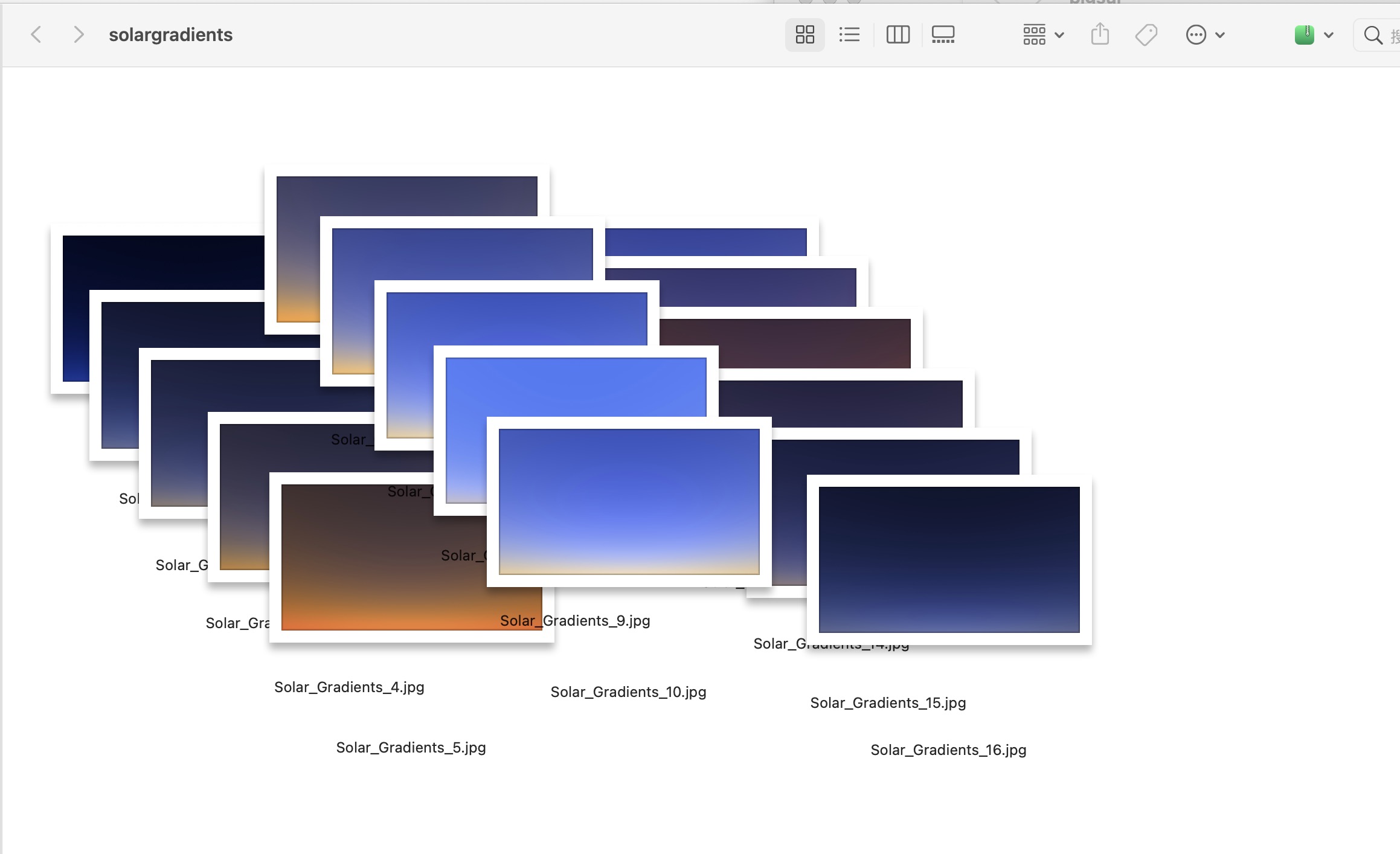Click the Solar_Gradients_15.jpg file label
Screen dimensions: 1400x854
click(888, 703)
